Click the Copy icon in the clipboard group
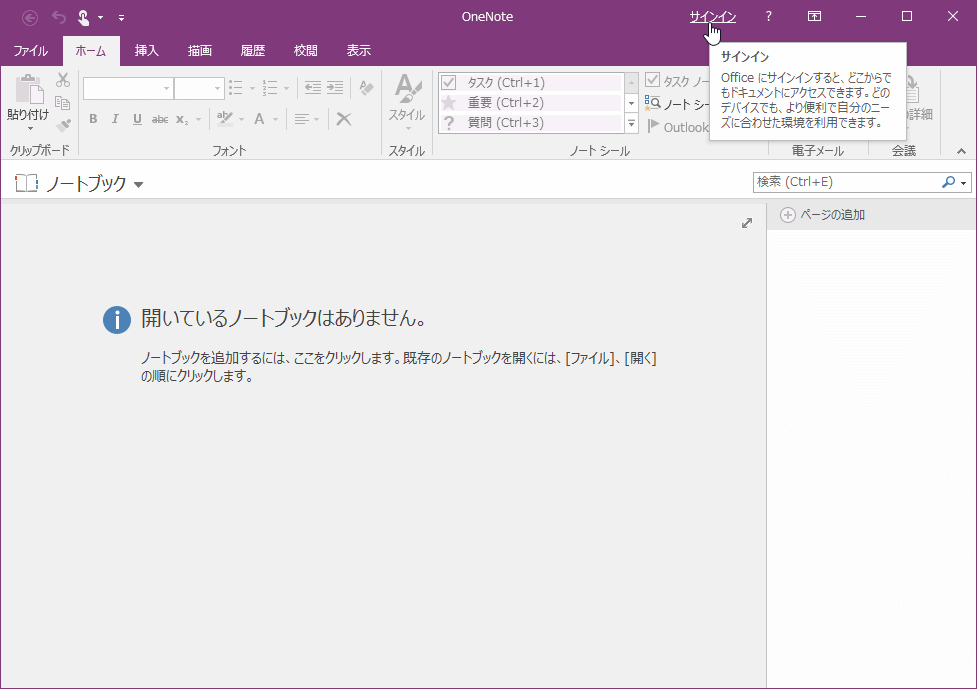 pos(62,102)
